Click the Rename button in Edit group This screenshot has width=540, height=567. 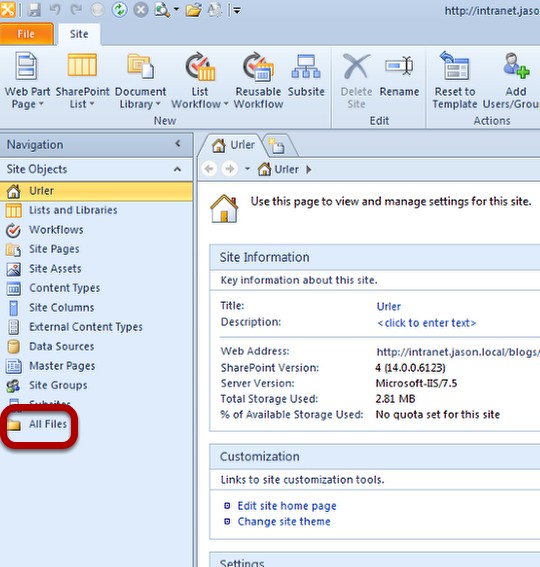click(x=399, y=76)
